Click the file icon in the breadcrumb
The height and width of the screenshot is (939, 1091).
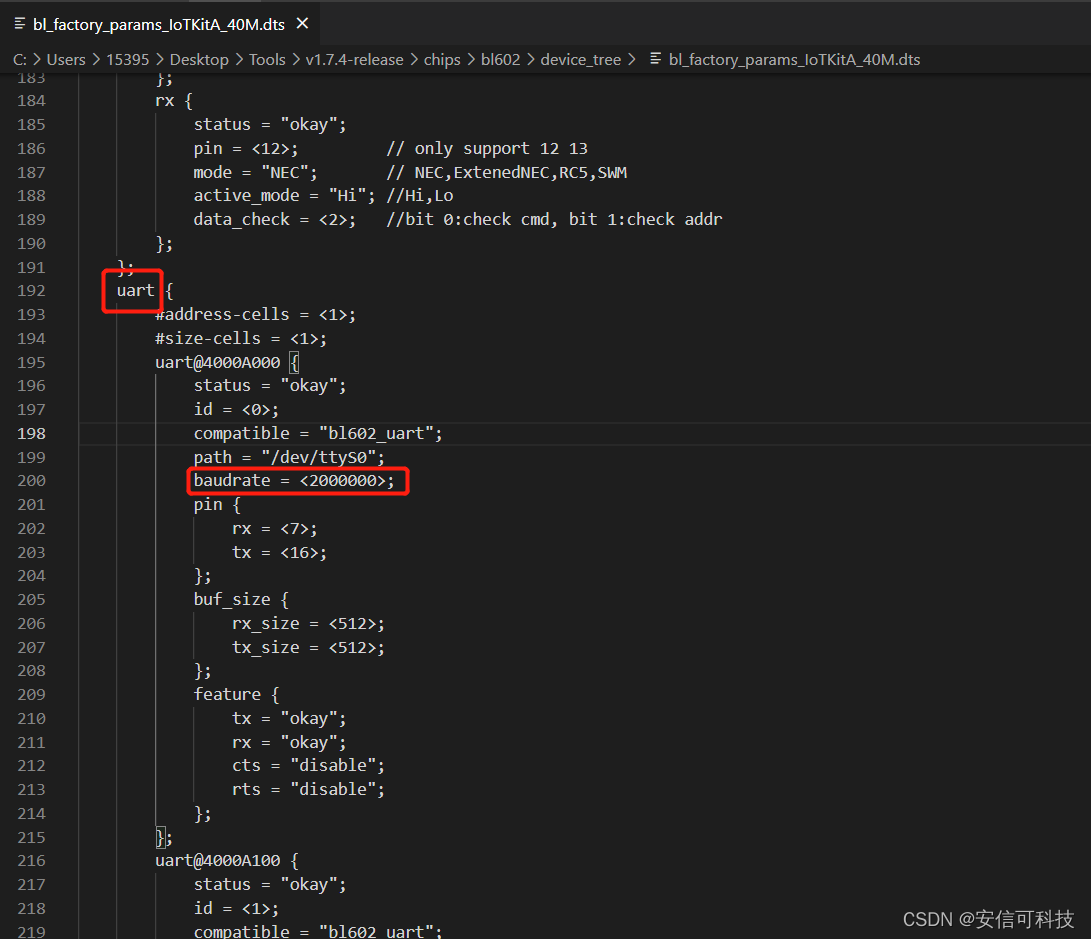(655, 59)
